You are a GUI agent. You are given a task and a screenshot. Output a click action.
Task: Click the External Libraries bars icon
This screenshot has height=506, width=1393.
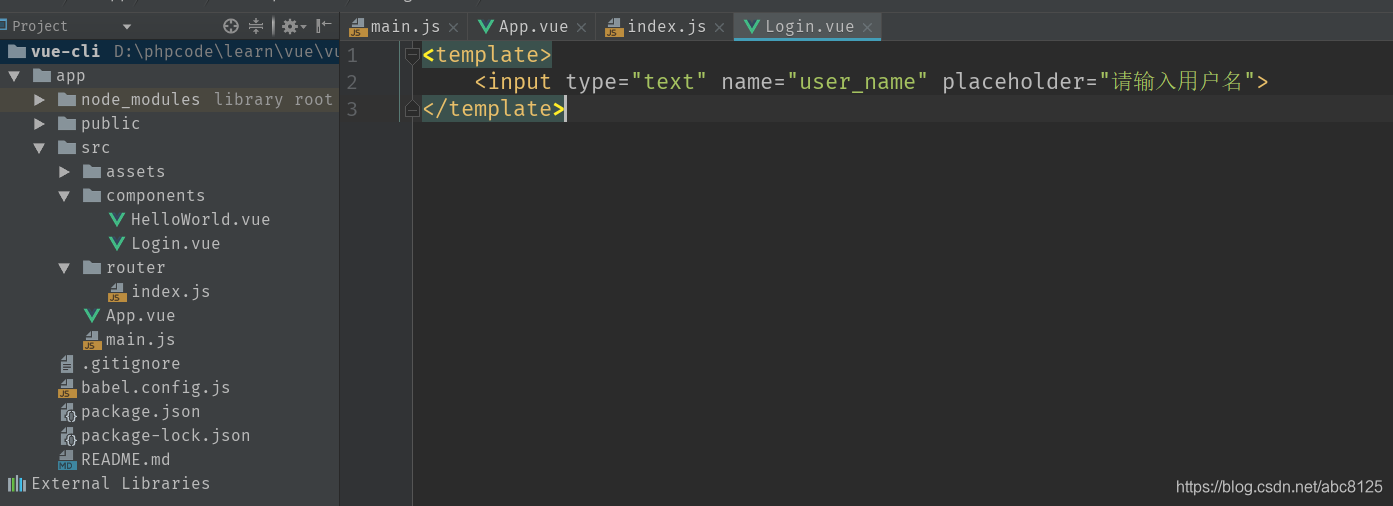pos(17,483)
